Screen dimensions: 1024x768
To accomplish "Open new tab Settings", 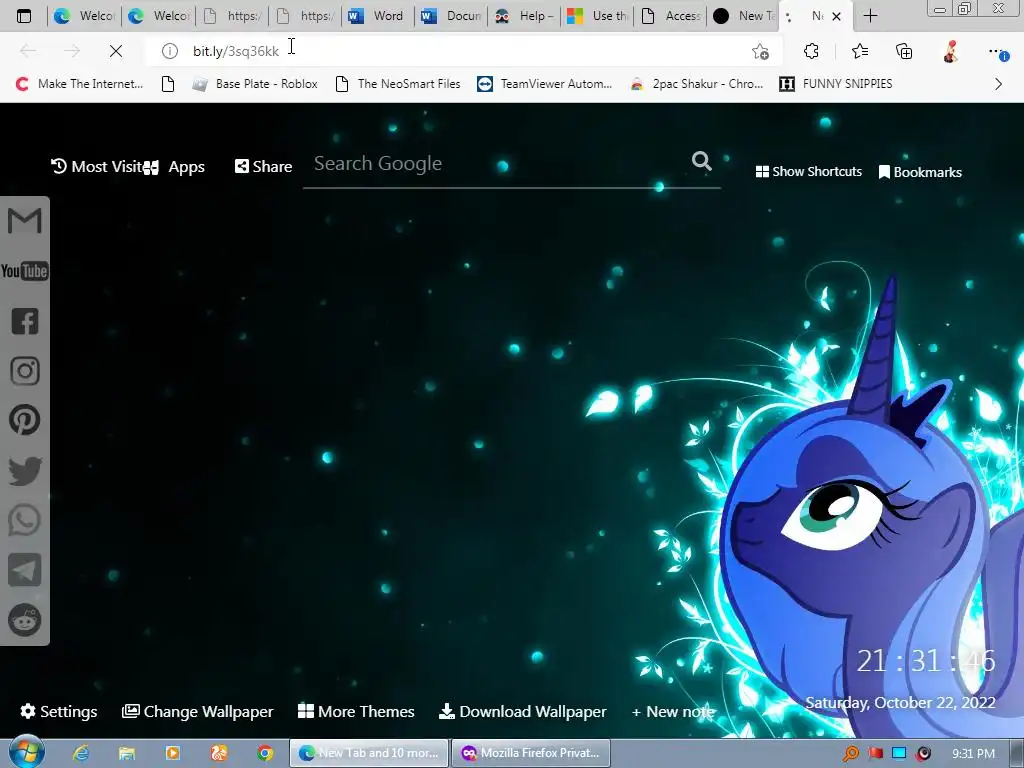I will pos(59,711).
